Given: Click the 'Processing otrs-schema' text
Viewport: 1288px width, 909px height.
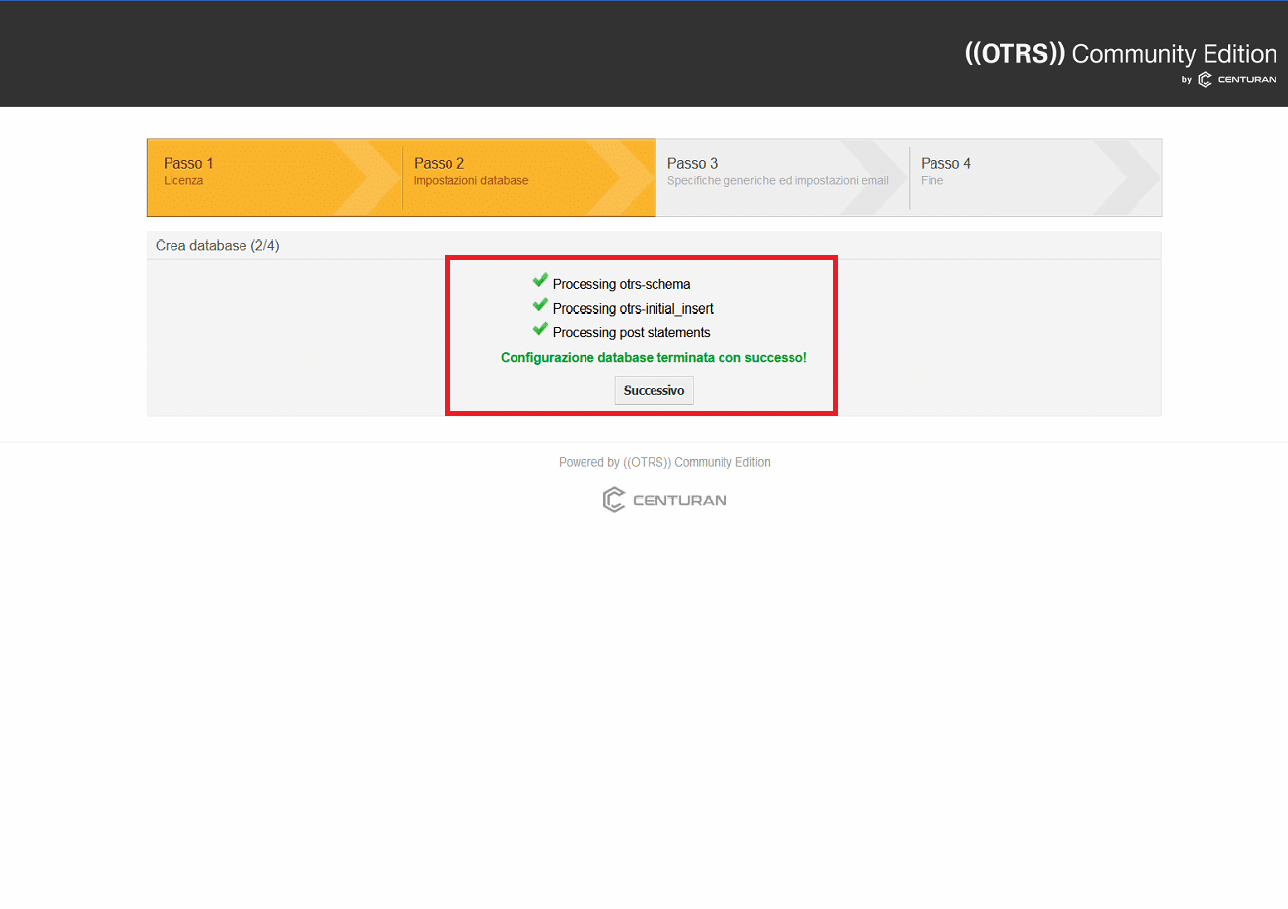Looking at the screenshot, I should (x=621, y=284).
